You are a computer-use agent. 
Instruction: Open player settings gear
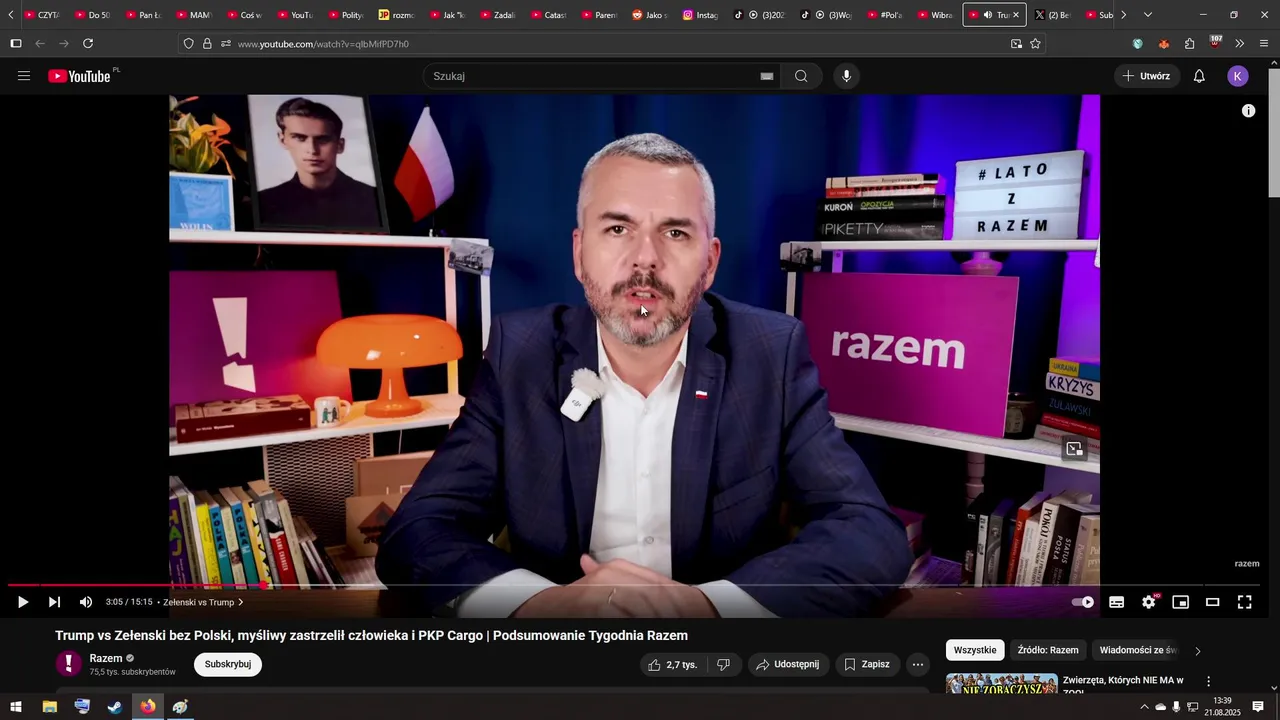coord(1149,602)
